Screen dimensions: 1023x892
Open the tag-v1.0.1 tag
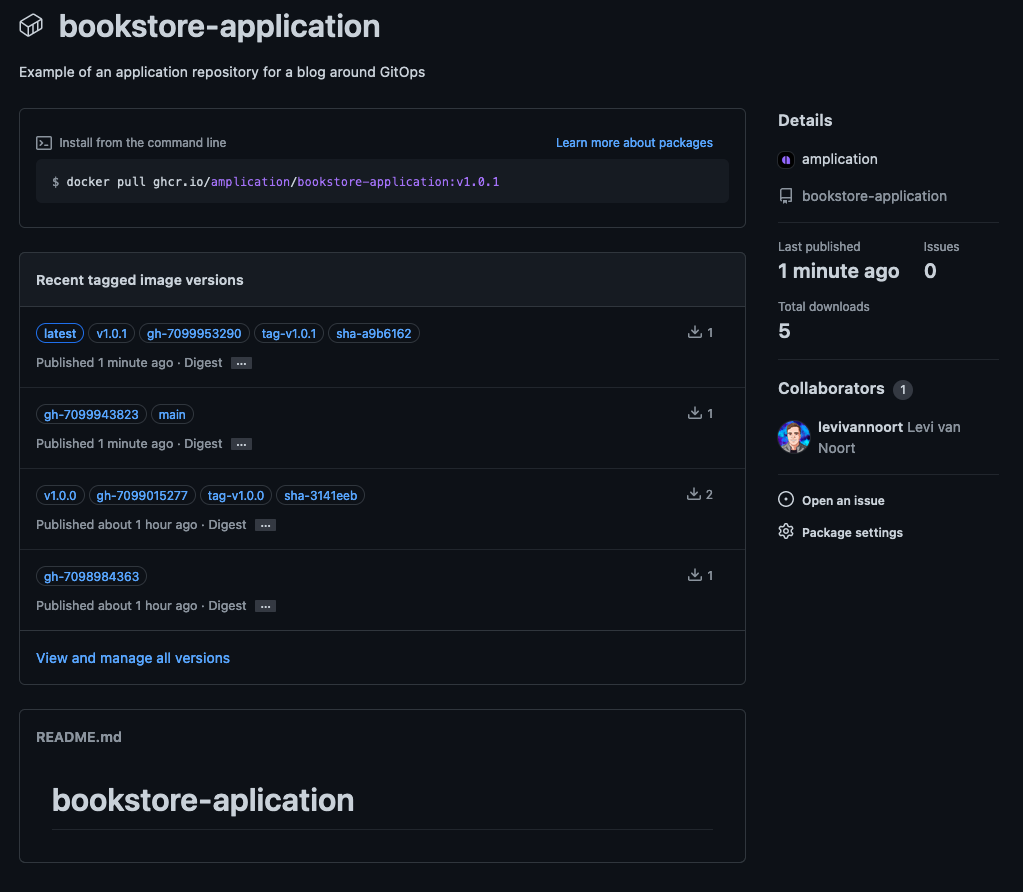[x=289, y=333]
